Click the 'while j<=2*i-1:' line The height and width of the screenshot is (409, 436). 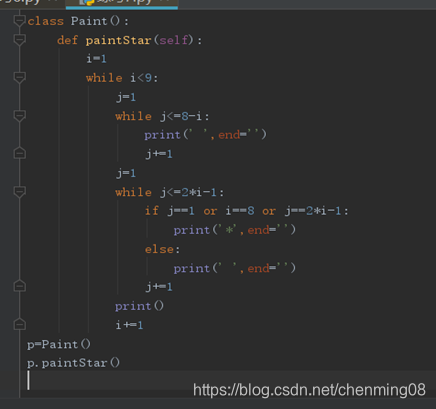click(x=169, y=192)
